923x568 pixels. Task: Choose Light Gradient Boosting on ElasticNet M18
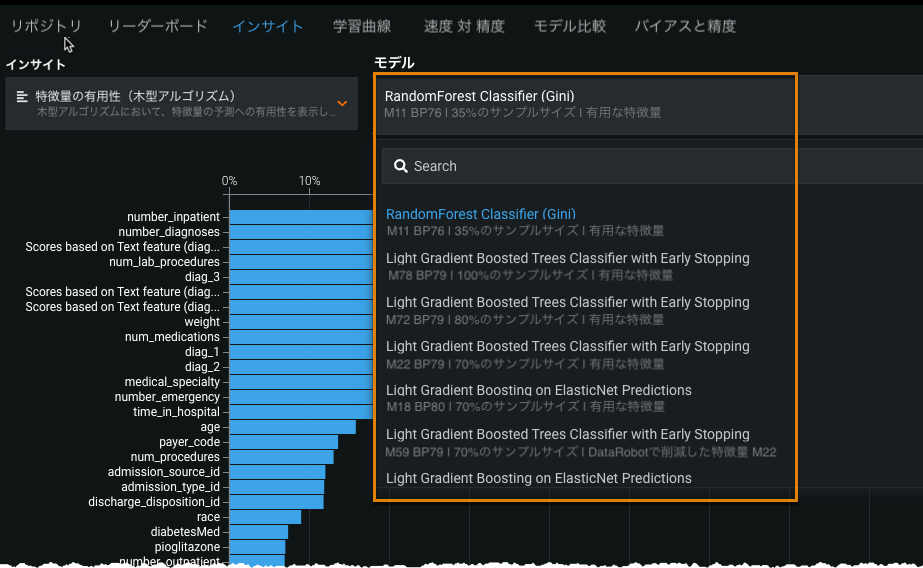click(538, 397)
